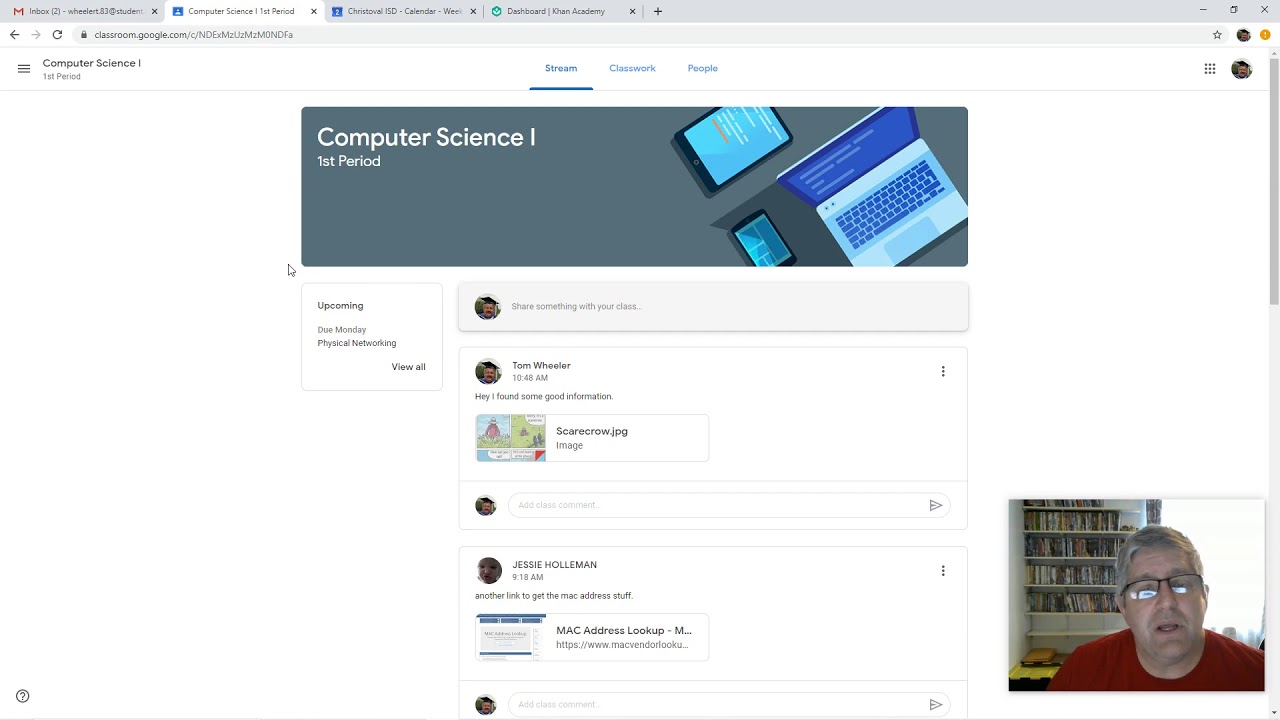
Task: Close the Christoval ISD Calendar tab
Action: tap(473, 12)
